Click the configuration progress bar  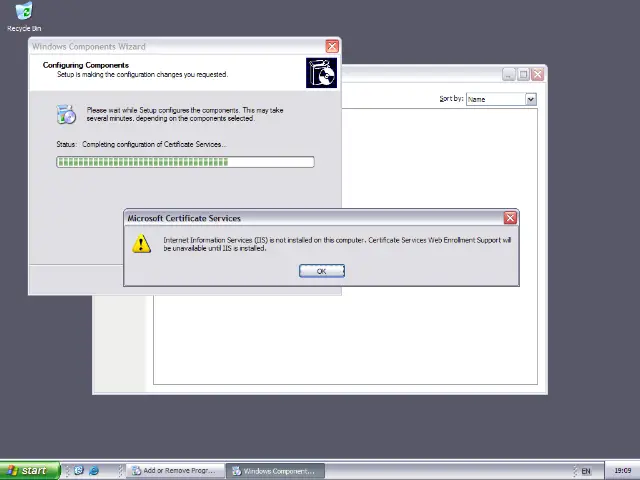tap(185, 162)
